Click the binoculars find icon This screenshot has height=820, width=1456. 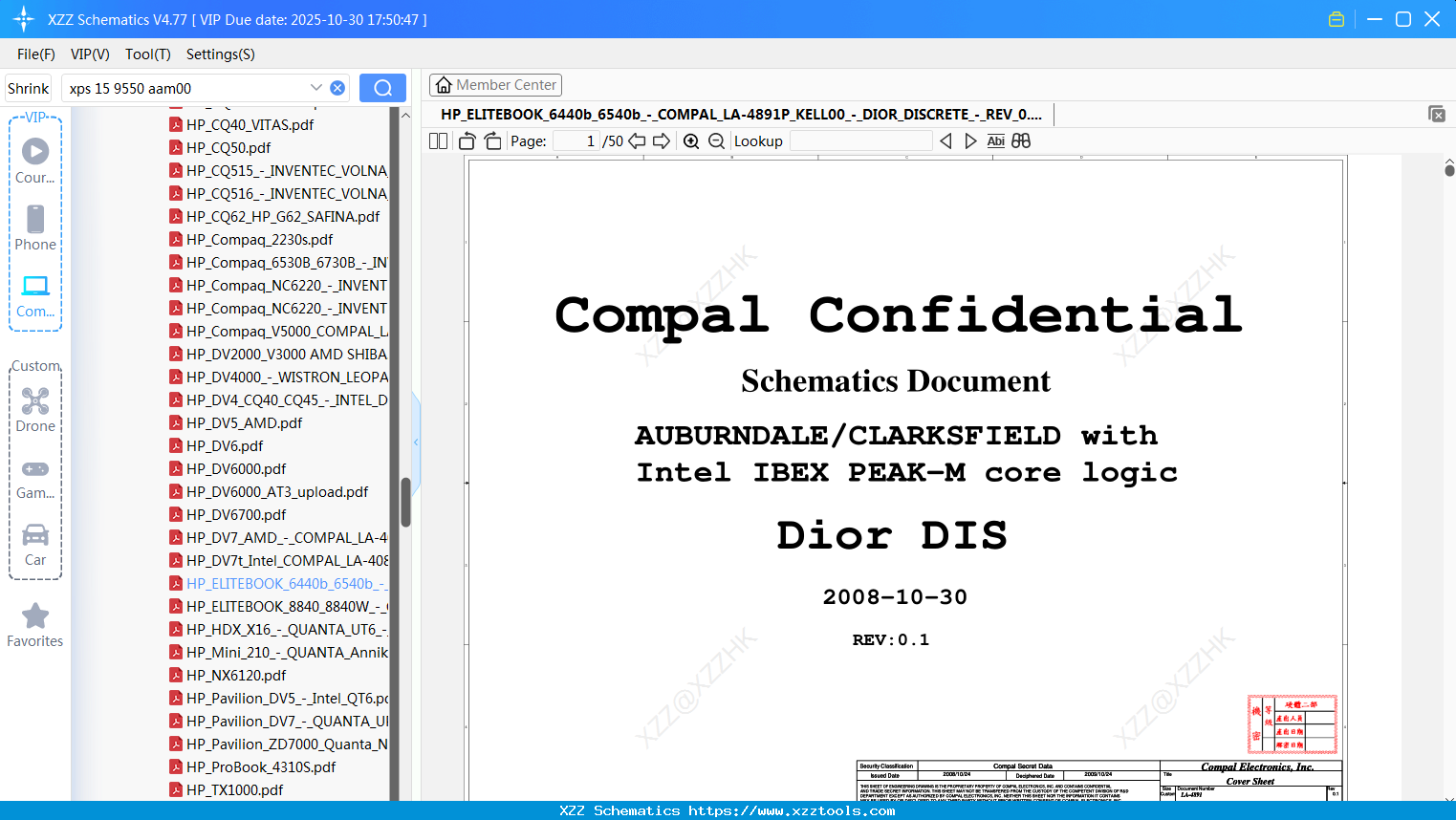click(x=1021, y=140)
